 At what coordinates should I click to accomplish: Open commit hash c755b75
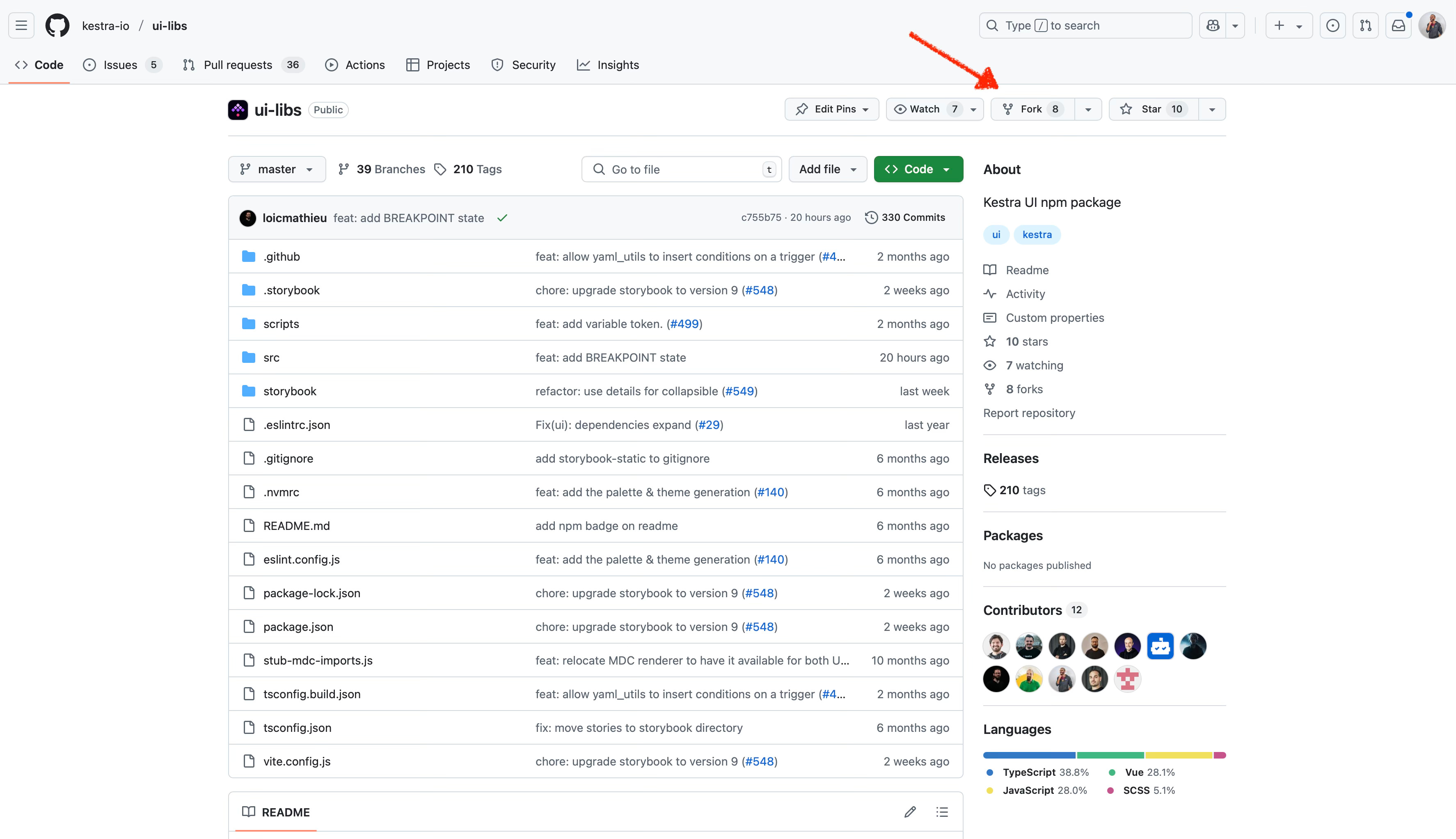point(761,217)
